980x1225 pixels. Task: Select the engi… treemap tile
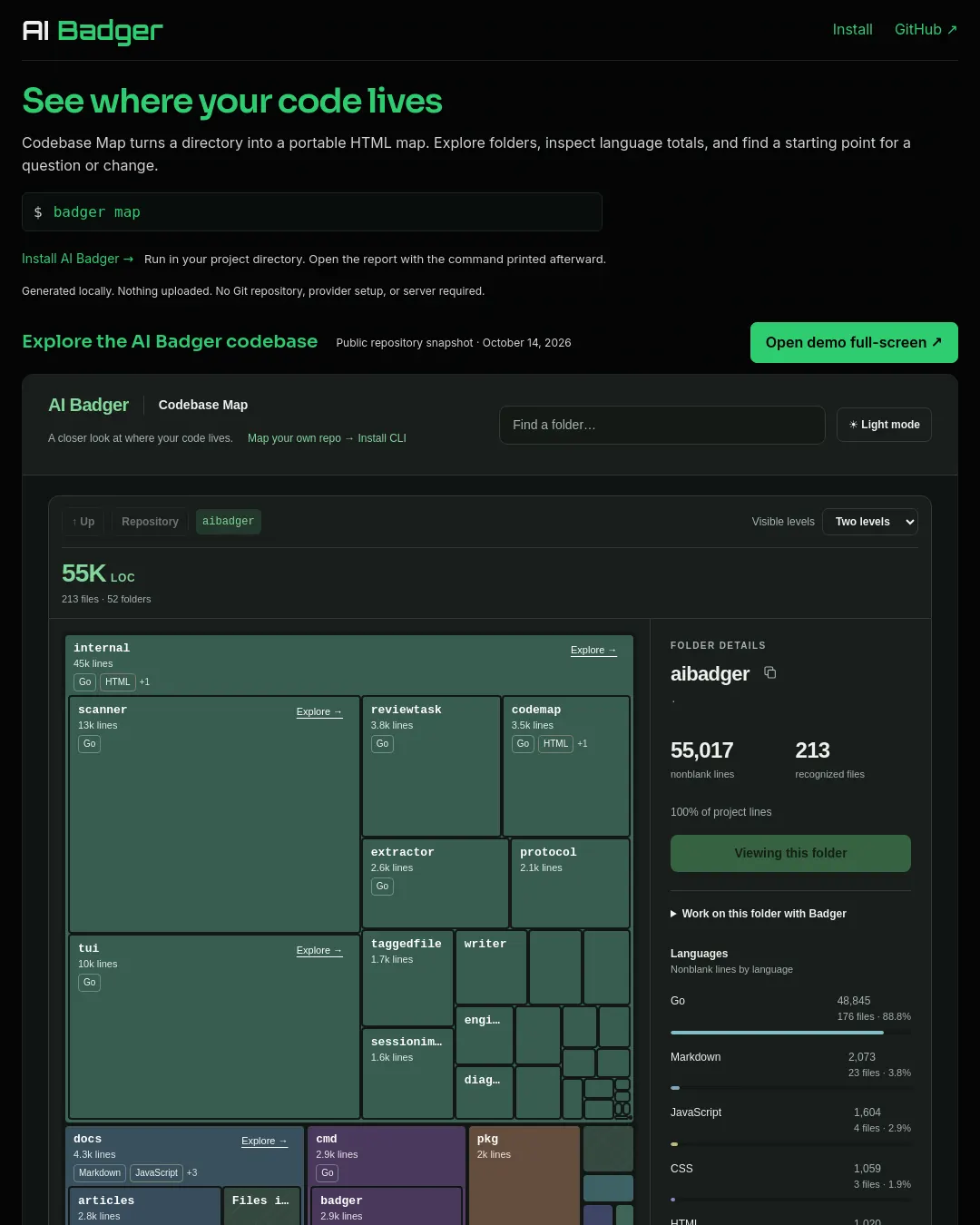click(485, 1035)
